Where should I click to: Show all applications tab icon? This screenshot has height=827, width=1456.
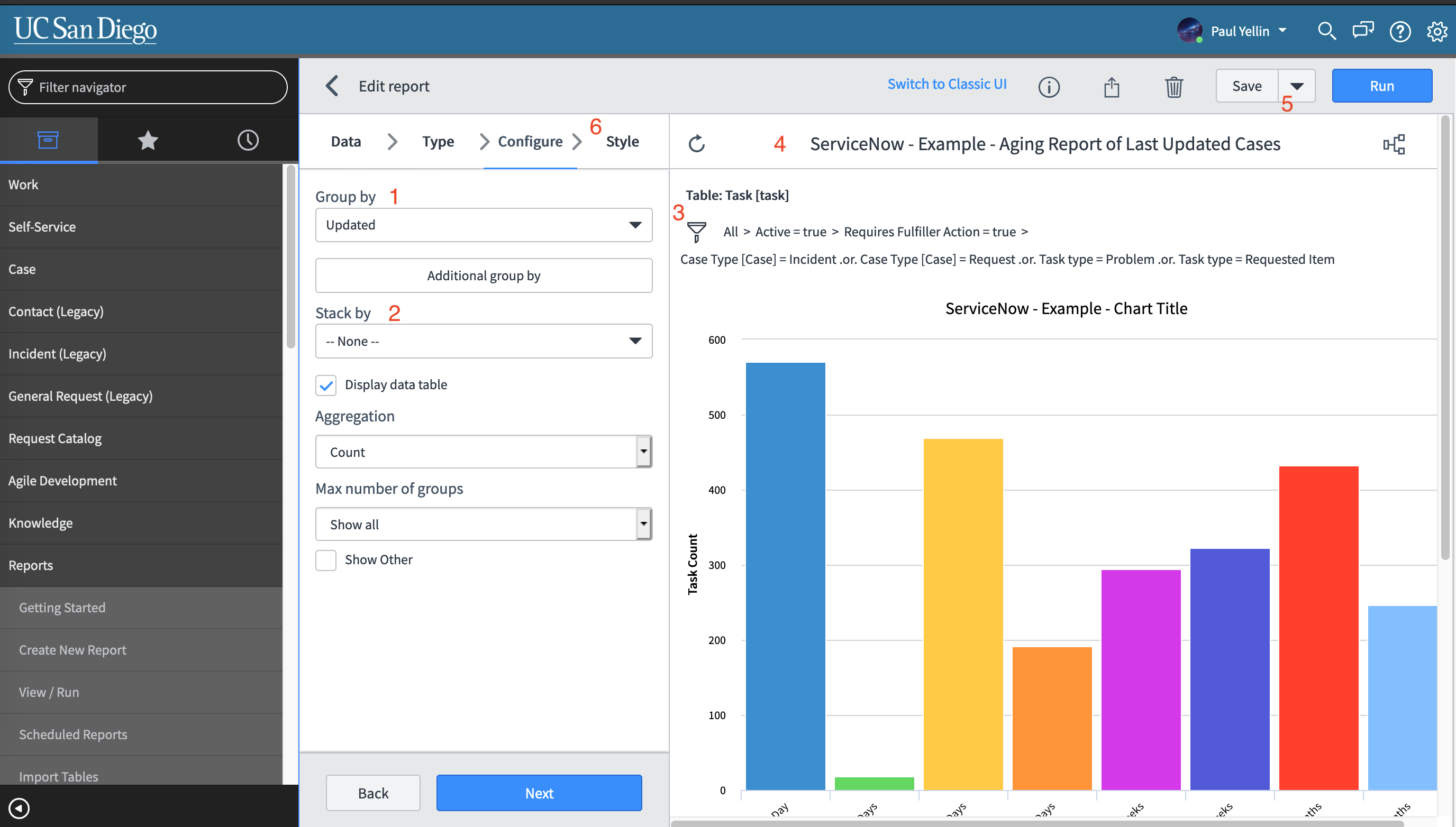point(48,140)
